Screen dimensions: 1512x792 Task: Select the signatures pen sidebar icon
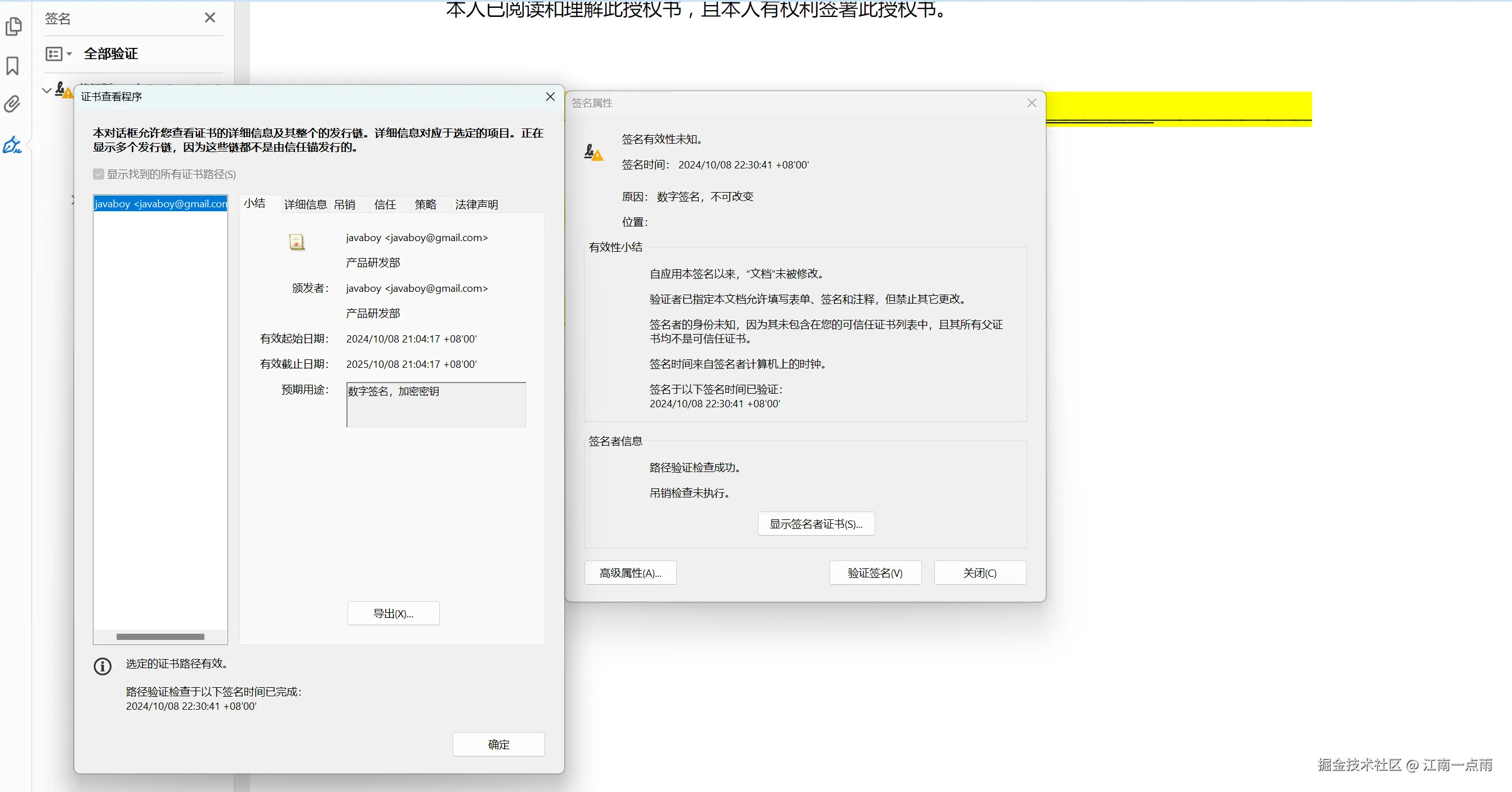12,144
